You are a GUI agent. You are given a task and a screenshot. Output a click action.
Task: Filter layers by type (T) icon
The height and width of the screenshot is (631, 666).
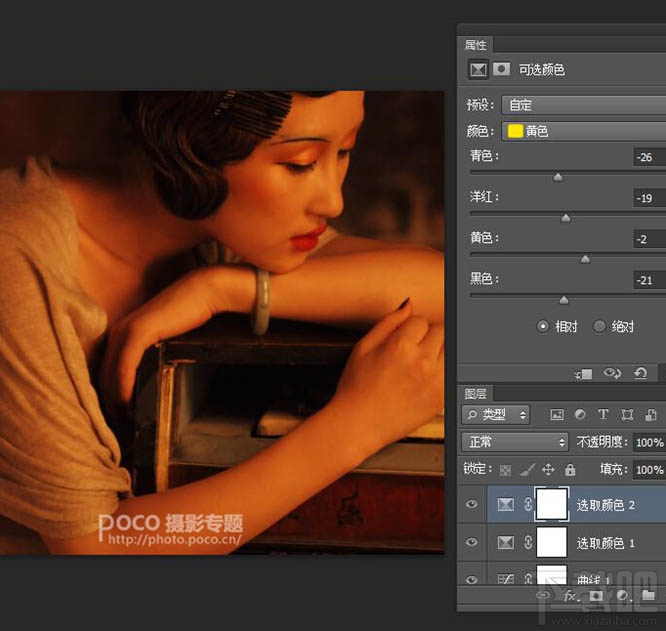[603, 414]
